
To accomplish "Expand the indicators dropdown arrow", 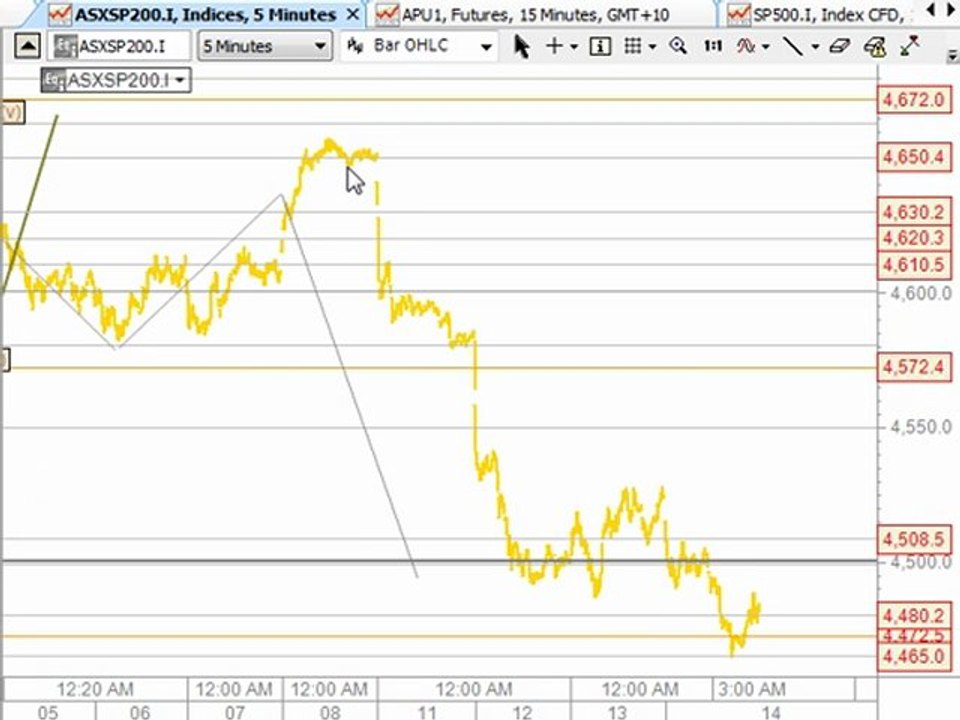I will coord(765,47).
